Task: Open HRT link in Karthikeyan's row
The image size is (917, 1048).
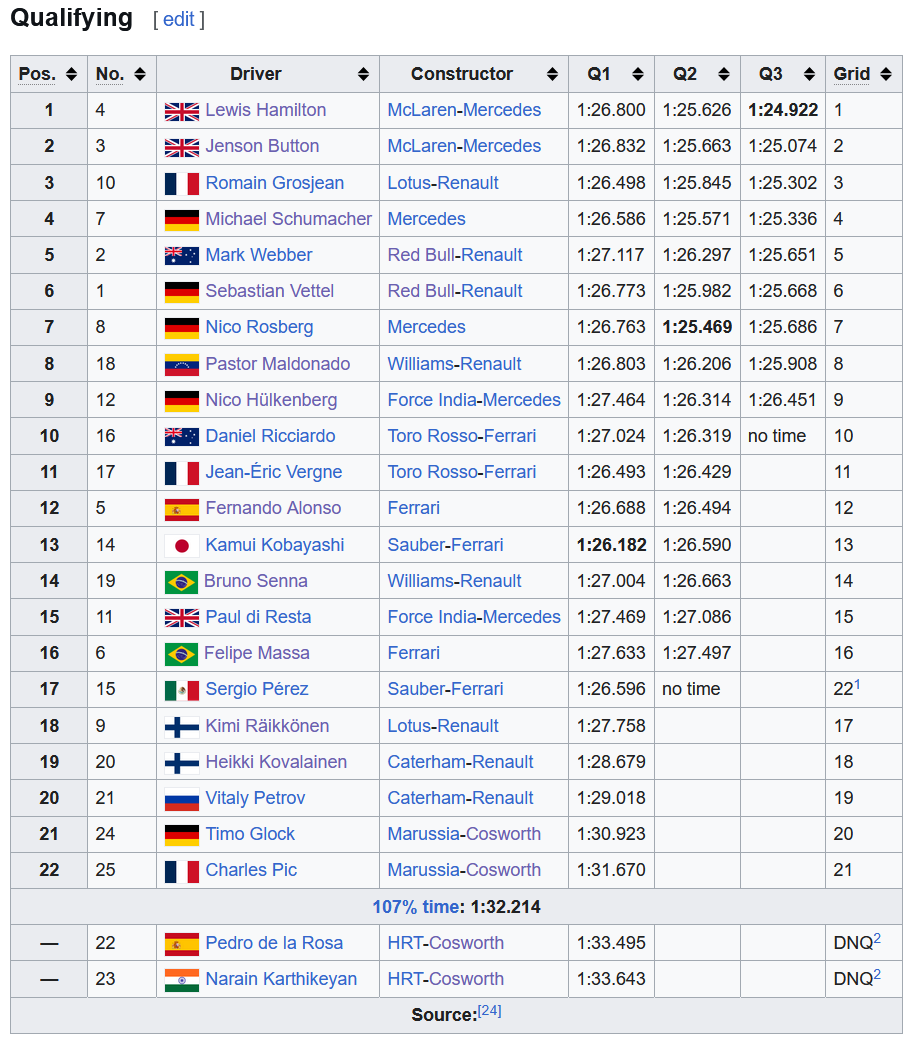Action: point(406,979)
